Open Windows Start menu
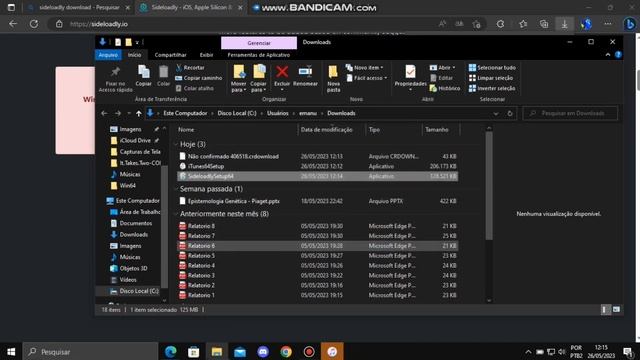 coord(11,351)
